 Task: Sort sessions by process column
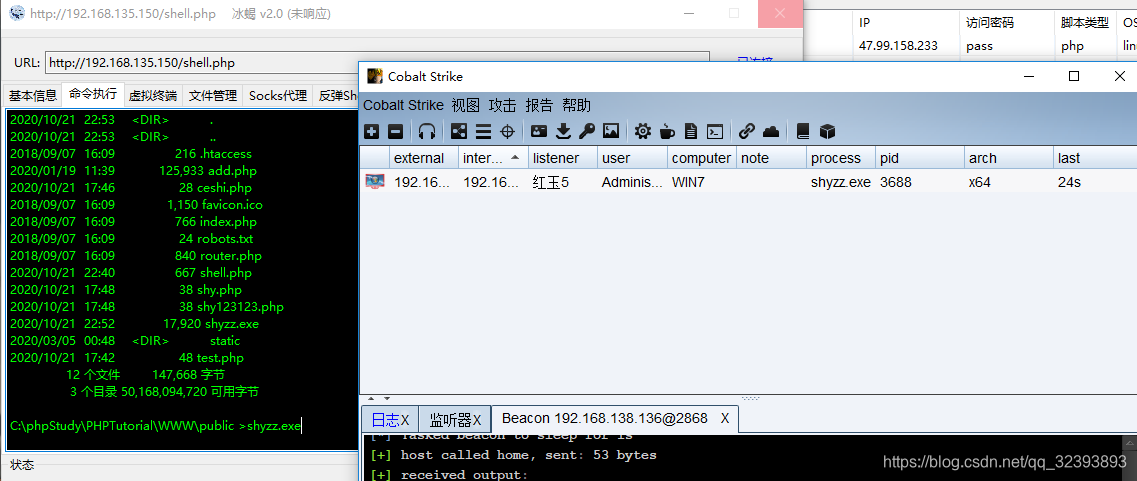point(841,157)
